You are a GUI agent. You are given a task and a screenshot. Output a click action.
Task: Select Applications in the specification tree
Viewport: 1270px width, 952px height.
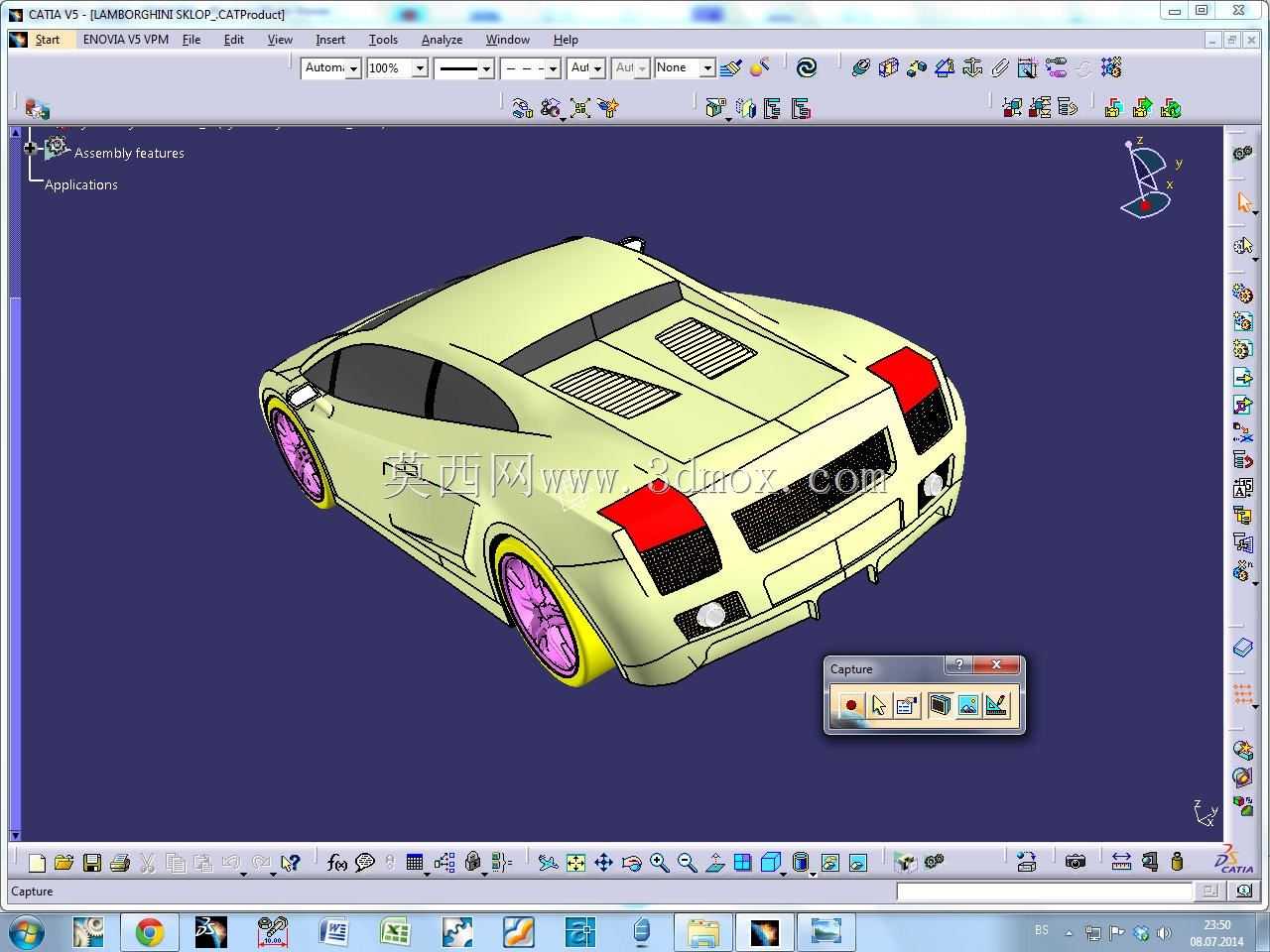81,184
